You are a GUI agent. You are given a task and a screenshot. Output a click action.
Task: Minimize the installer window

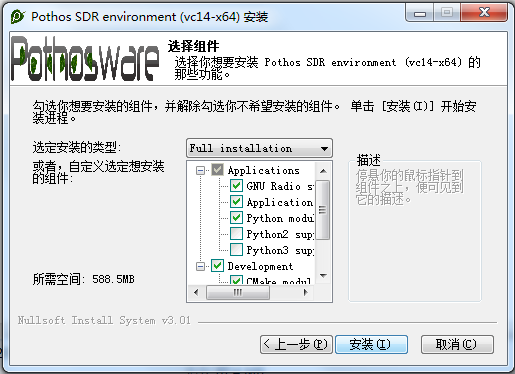420,13
